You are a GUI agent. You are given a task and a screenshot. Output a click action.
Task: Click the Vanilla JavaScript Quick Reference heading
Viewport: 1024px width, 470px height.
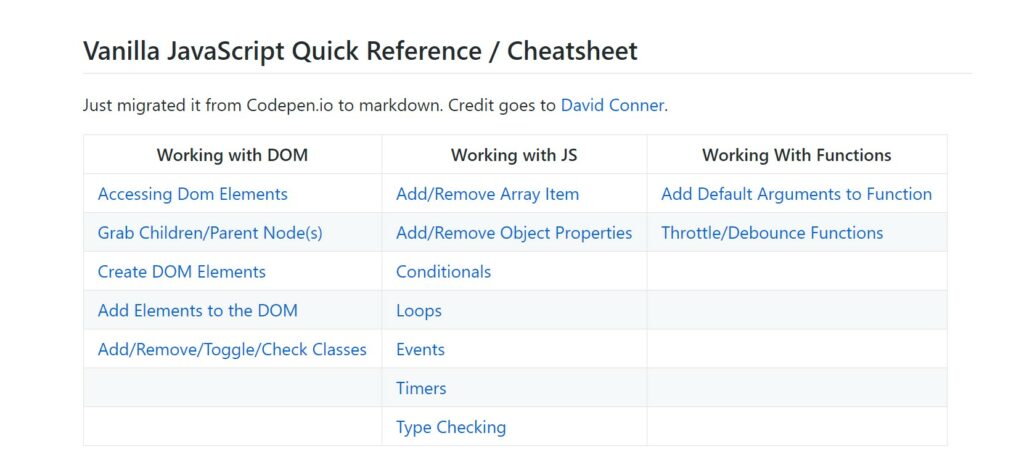pyautogui.click(x=360, y=50)
